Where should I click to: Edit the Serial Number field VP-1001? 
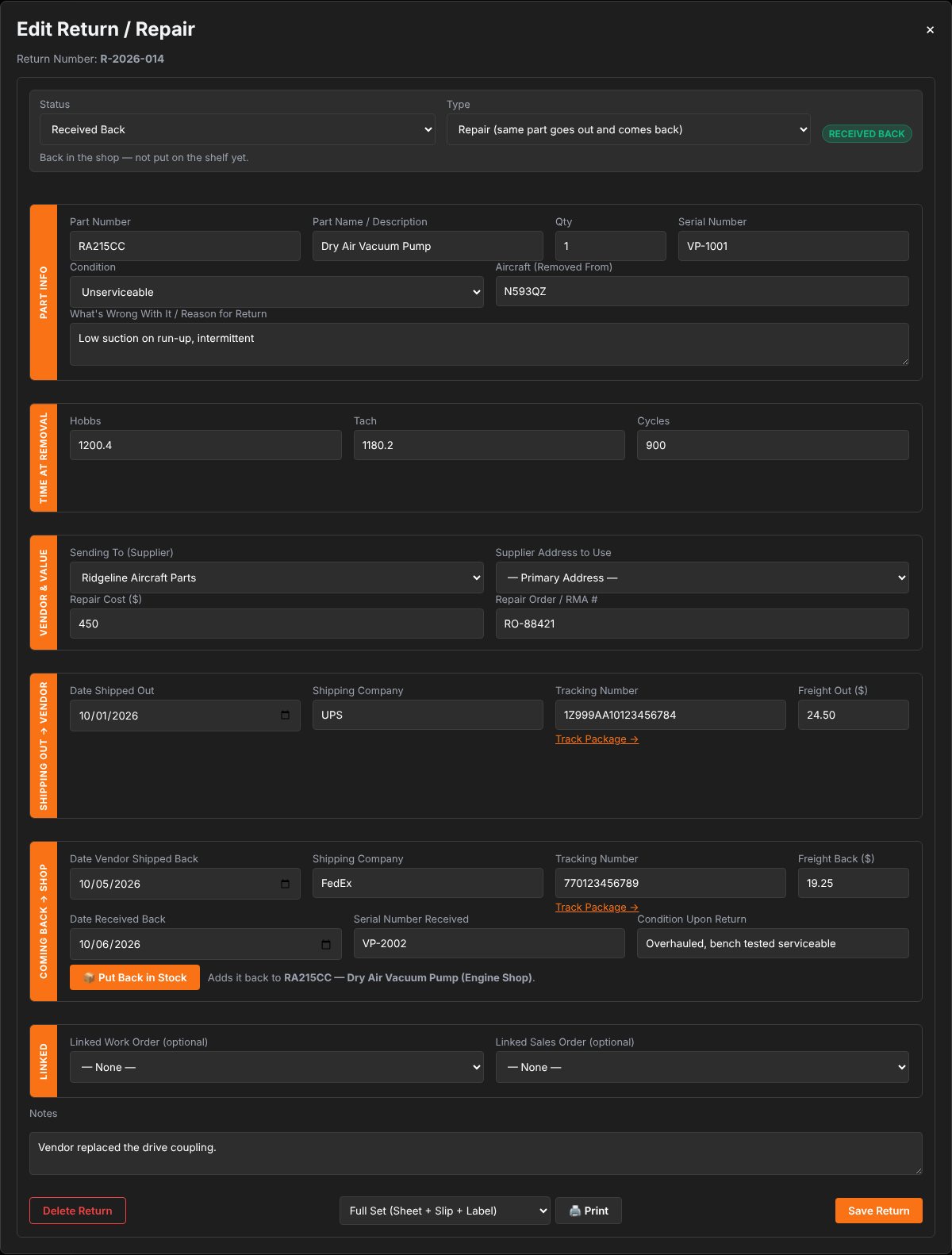pos(793,246)
